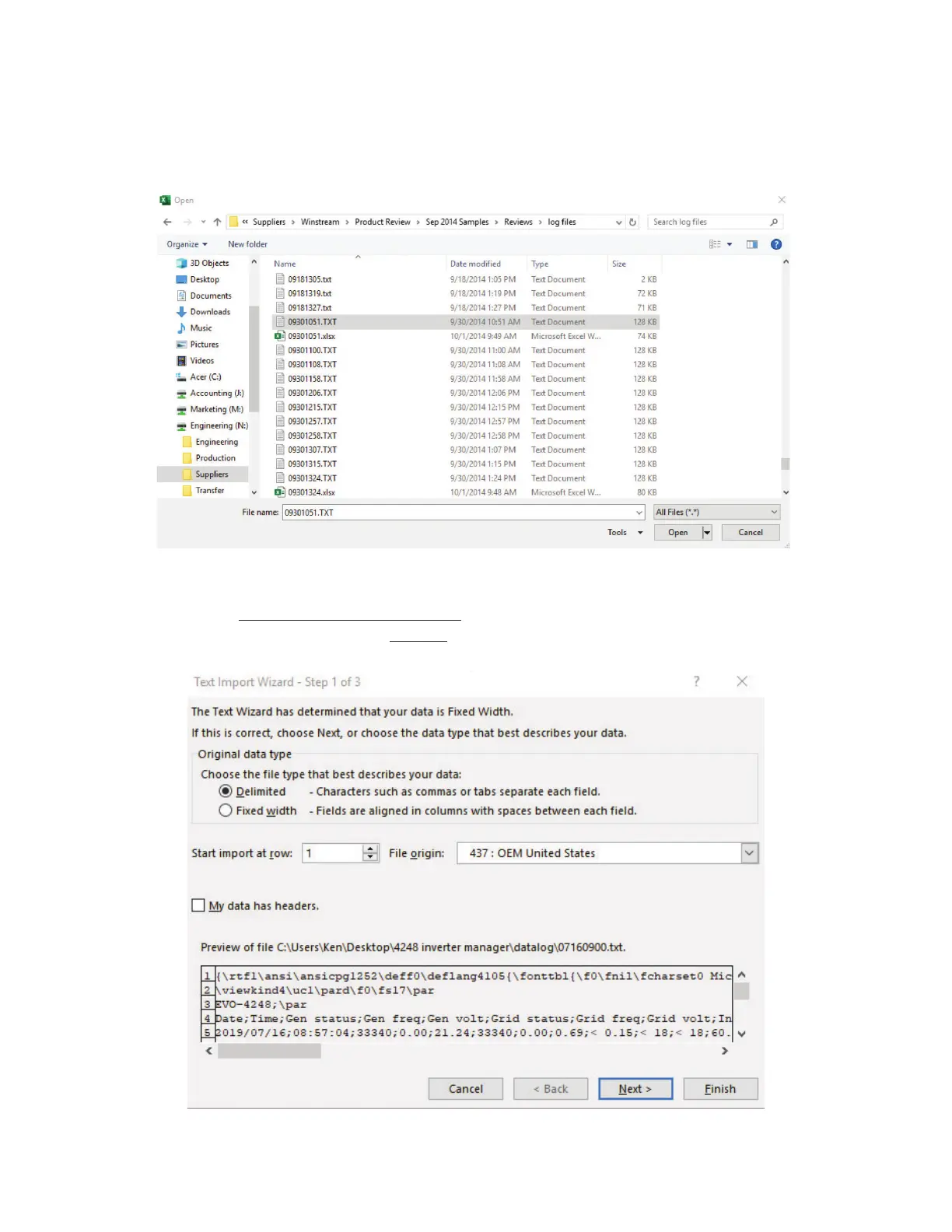Screen dimensions: 952x1232
Task: Open the Transfer folder
Action: pyautogui.click(x=204, y=491)
